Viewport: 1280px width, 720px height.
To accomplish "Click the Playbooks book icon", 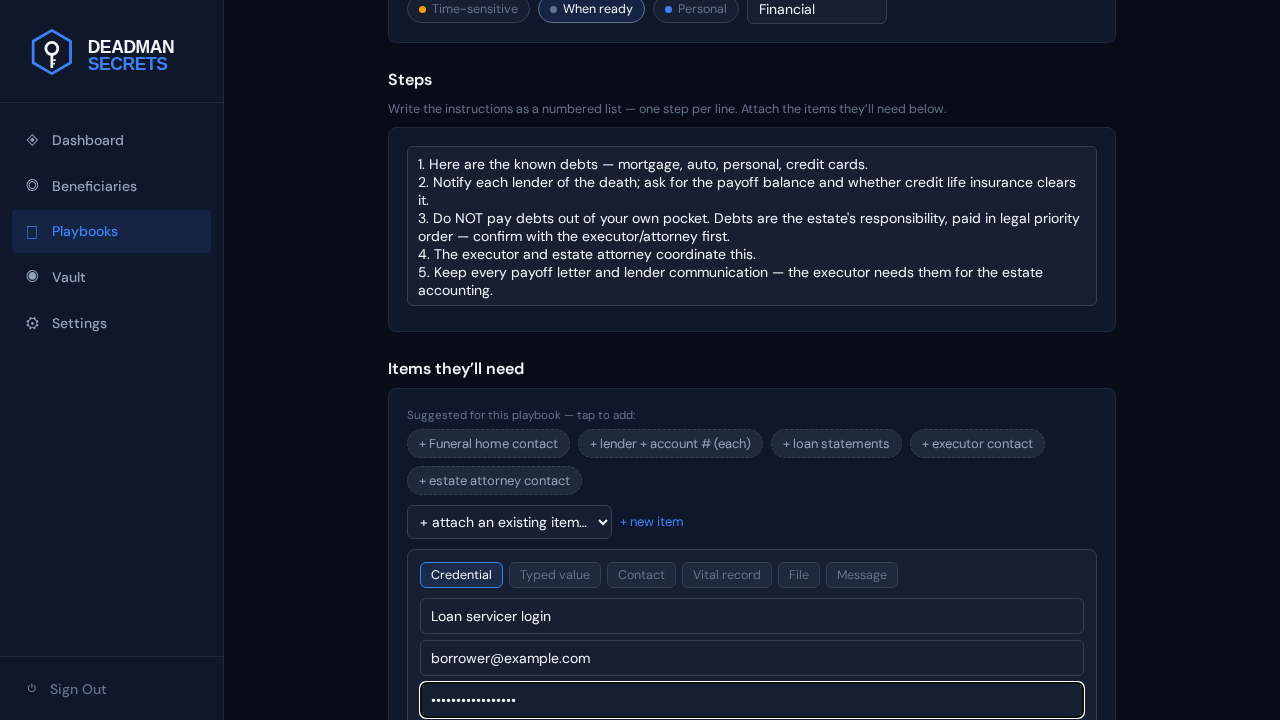I will (x=32, y=232).
